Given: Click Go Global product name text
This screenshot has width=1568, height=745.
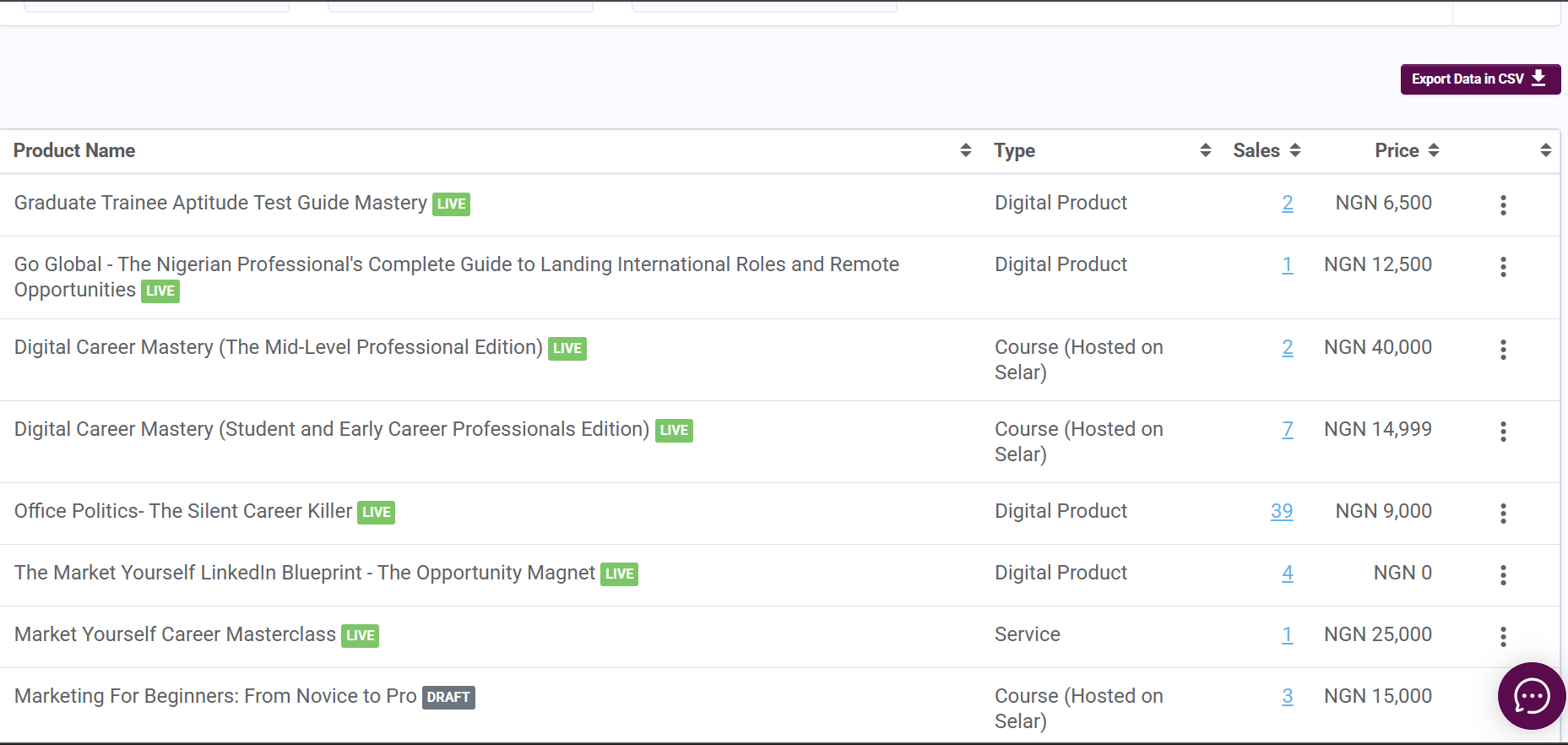Looking at the screenshot, I should coord(457,277).
